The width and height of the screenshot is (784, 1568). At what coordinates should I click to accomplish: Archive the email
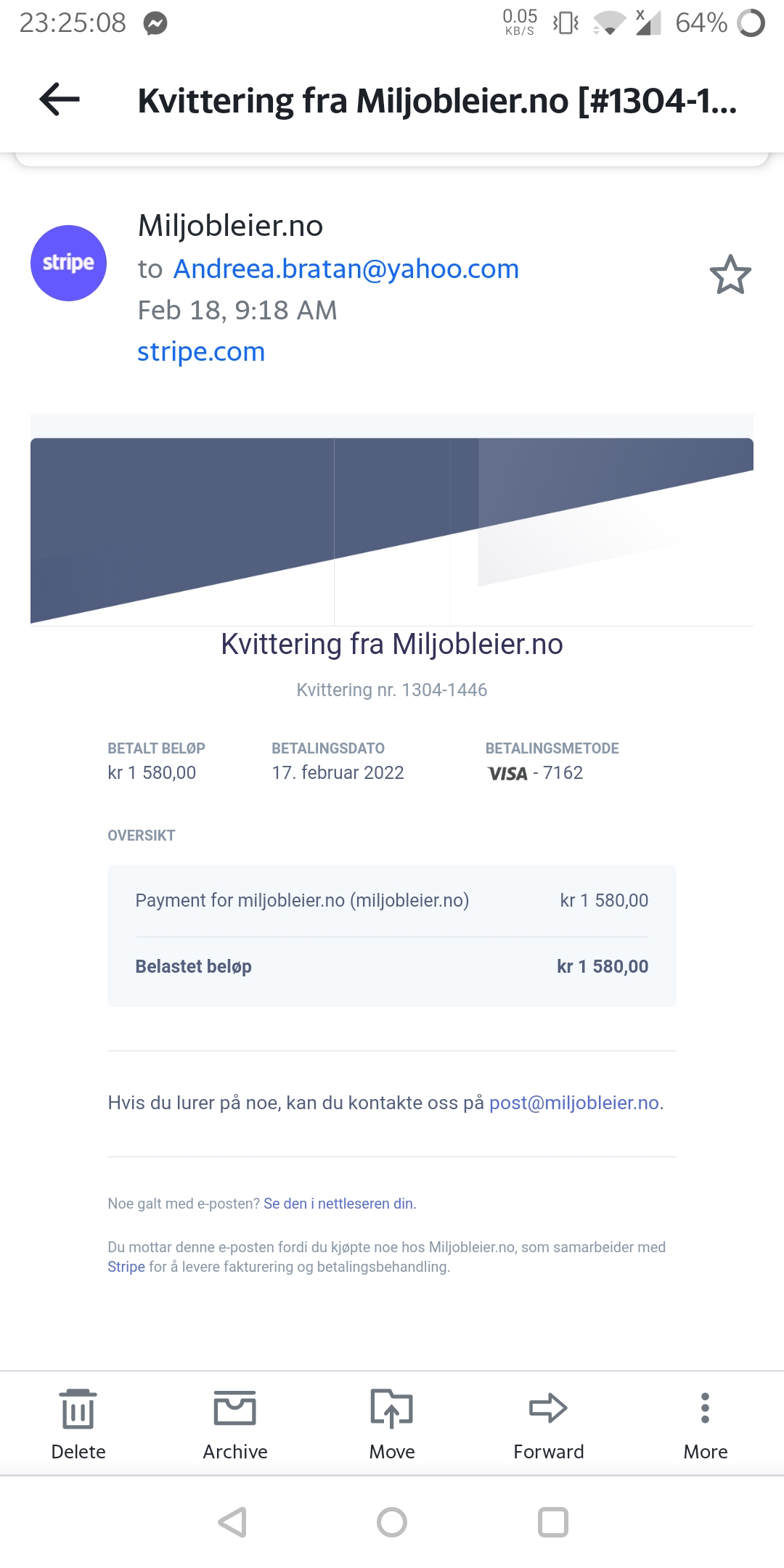[x=235, y=1424]
